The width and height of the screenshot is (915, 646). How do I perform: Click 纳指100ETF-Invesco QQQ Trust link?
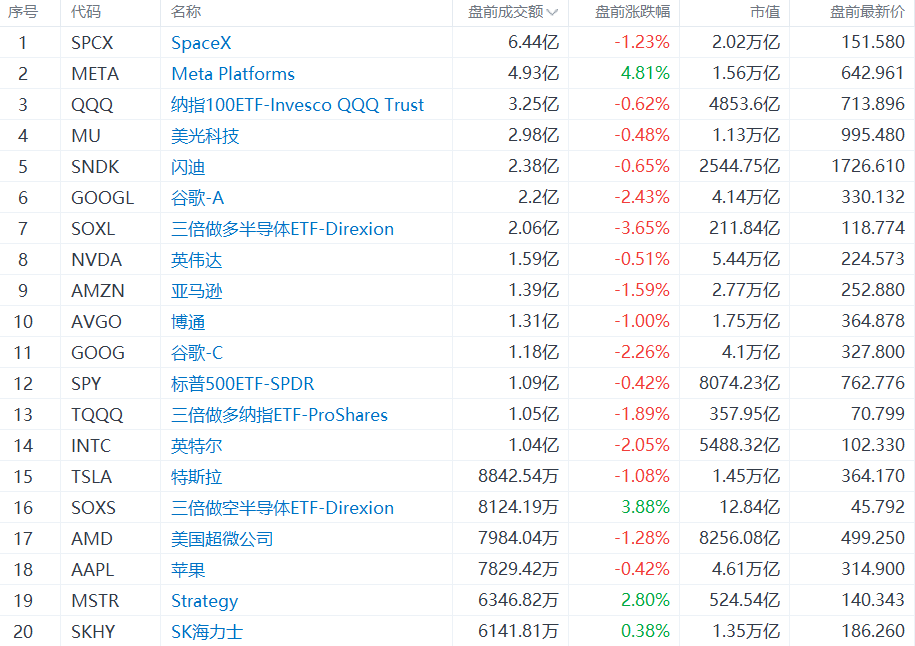tap(297, 104)
